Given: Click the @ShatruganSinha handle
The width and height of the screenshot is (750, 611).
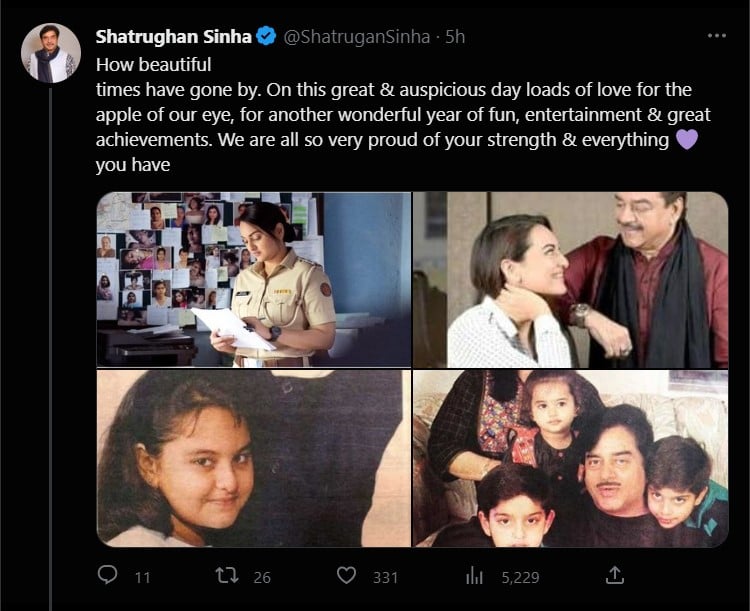Looking at the screenshot, I should [x=356, y=37].
